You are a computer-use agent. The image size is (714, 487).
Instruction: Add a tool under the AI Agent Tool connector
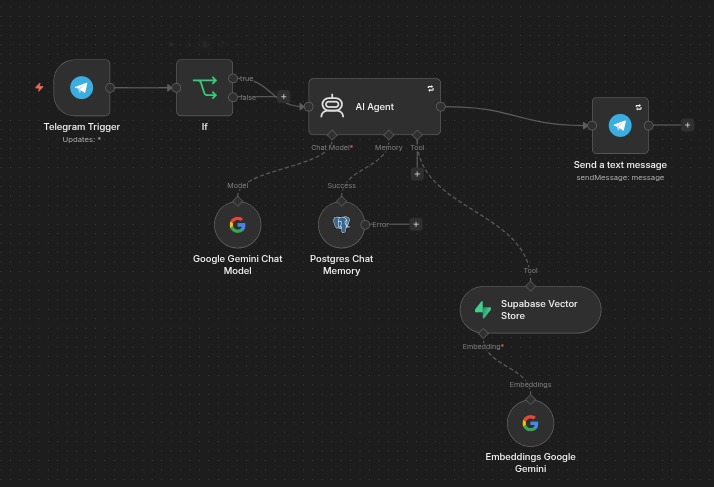point(417,174)
